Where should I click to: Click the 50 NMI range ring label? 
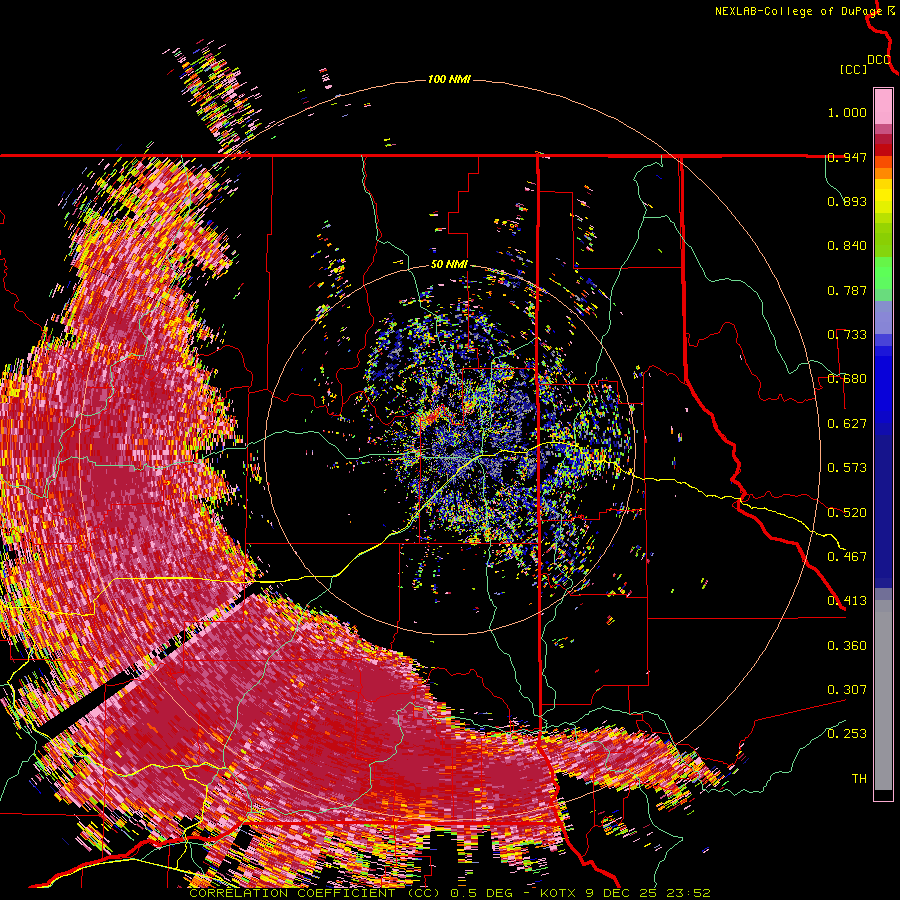(x=449, y=264)
